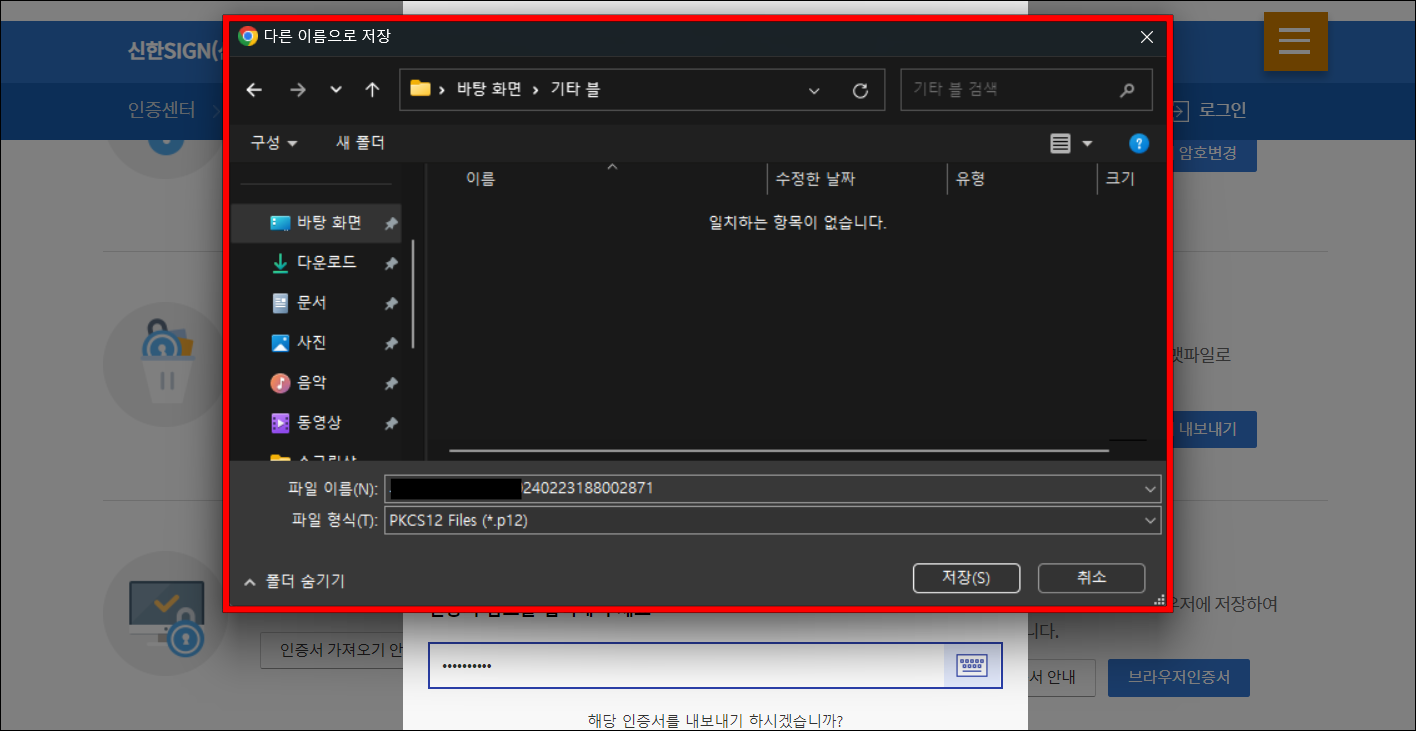Open the 구성 menu
This screenshot has height=731, width=1416.
point(271,143)
